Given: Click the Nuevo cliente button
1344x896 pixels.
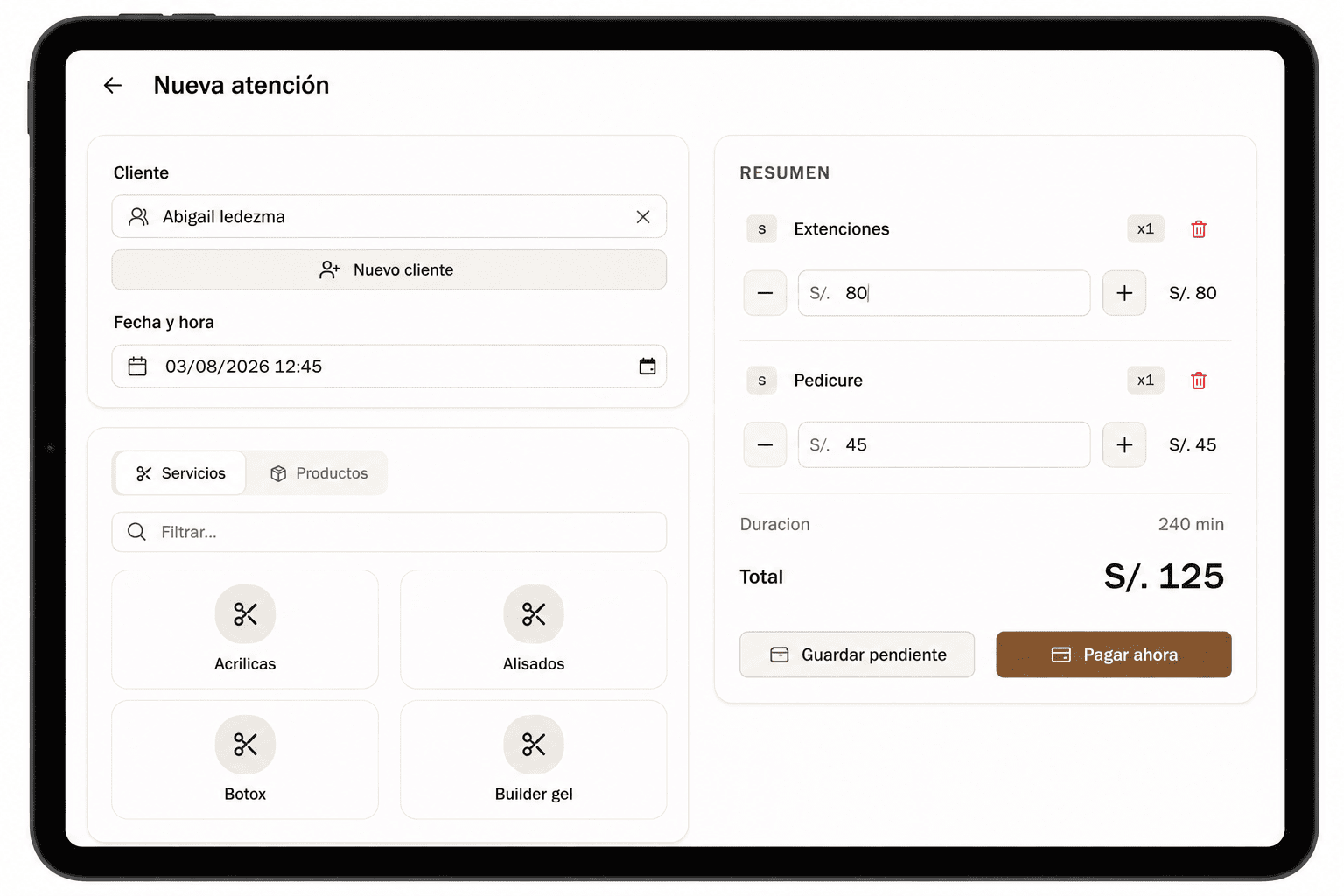Looking at the screenshot, I should [389, 269].
